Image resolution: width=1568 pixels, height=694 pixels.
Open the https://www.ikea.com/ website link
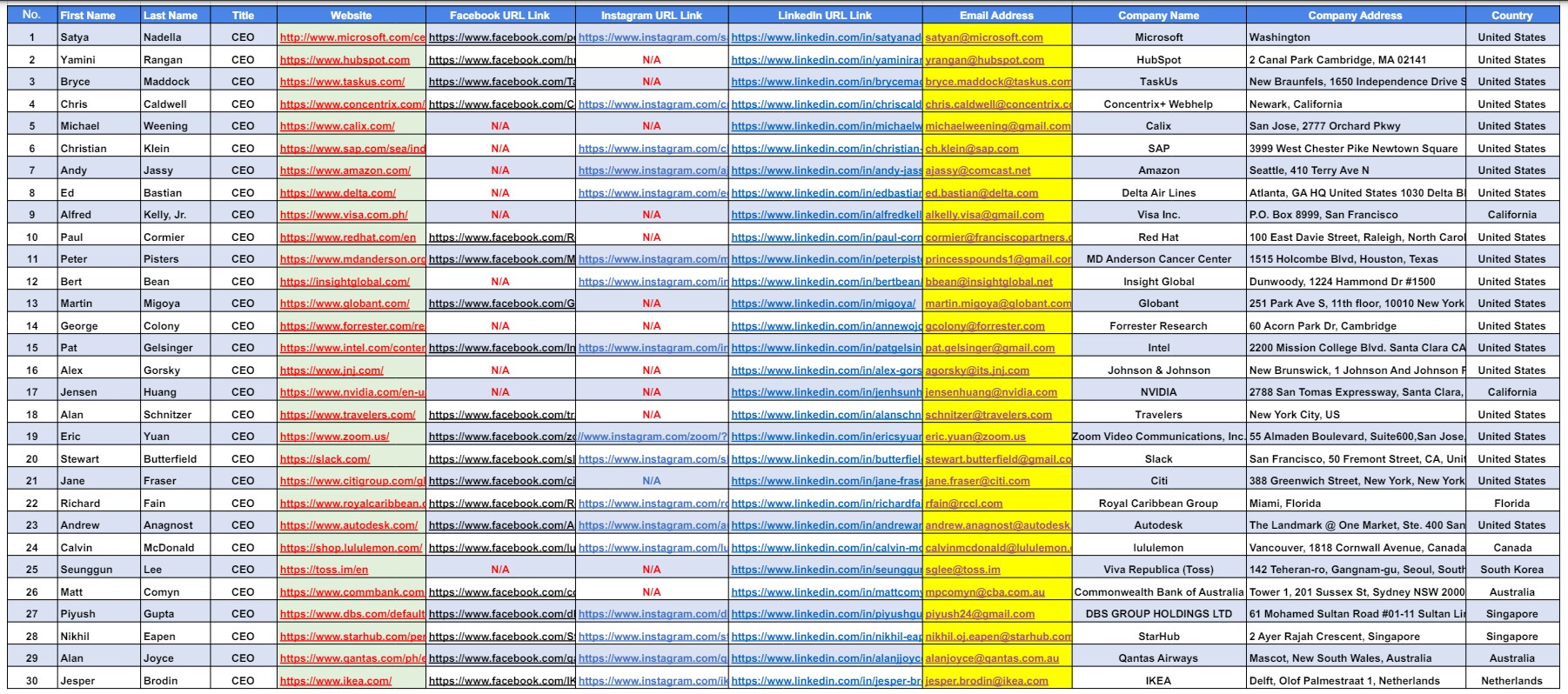(x=336, y=681)
